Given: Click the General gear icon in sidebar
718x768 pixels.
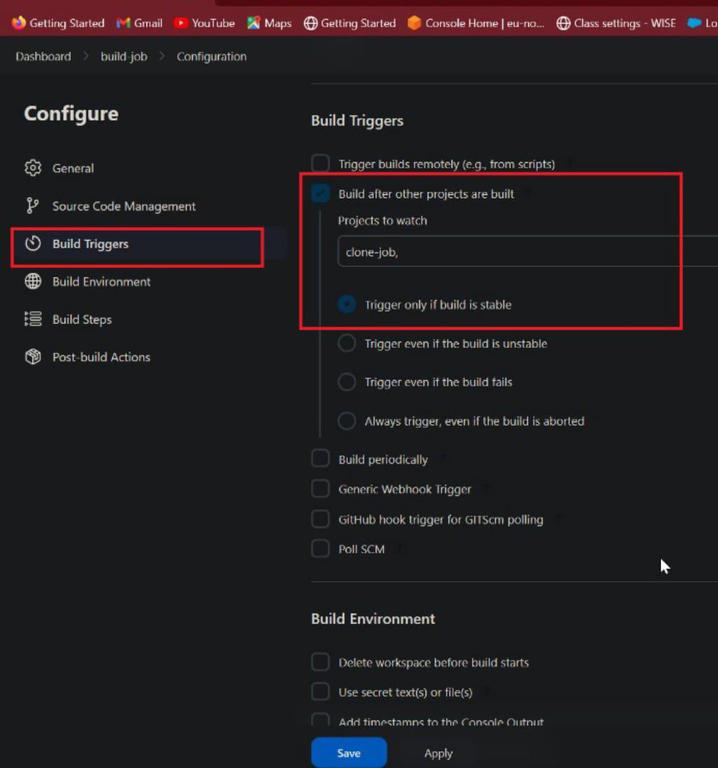Looking at the screenshot, I should click(x=33, y=168).
